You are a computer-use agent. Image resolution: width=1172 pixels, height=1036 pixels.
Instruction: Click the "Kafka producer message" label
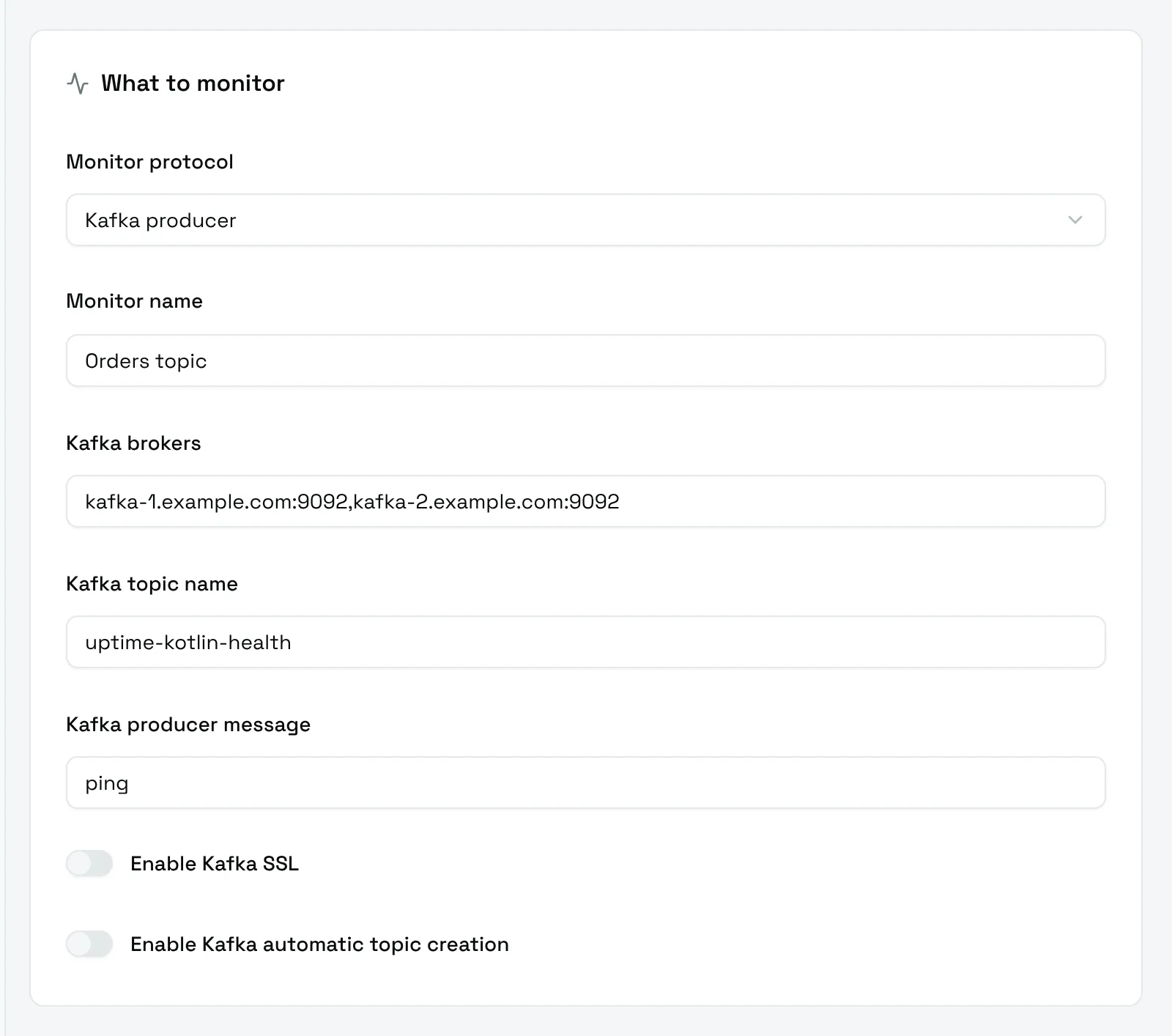click(188, 725)
